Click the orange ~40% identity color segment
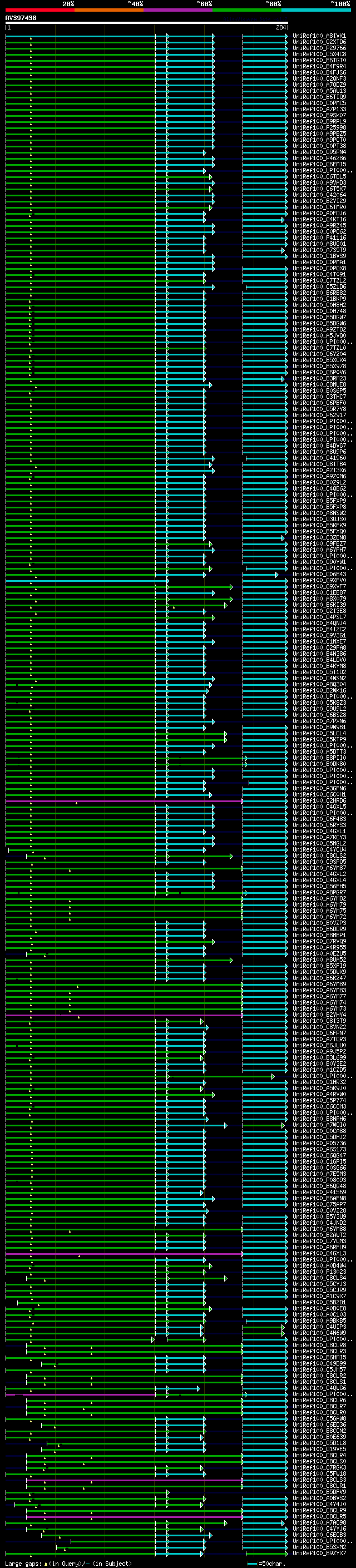This screenshot has height=1568, width=356. tap(109, 10)
